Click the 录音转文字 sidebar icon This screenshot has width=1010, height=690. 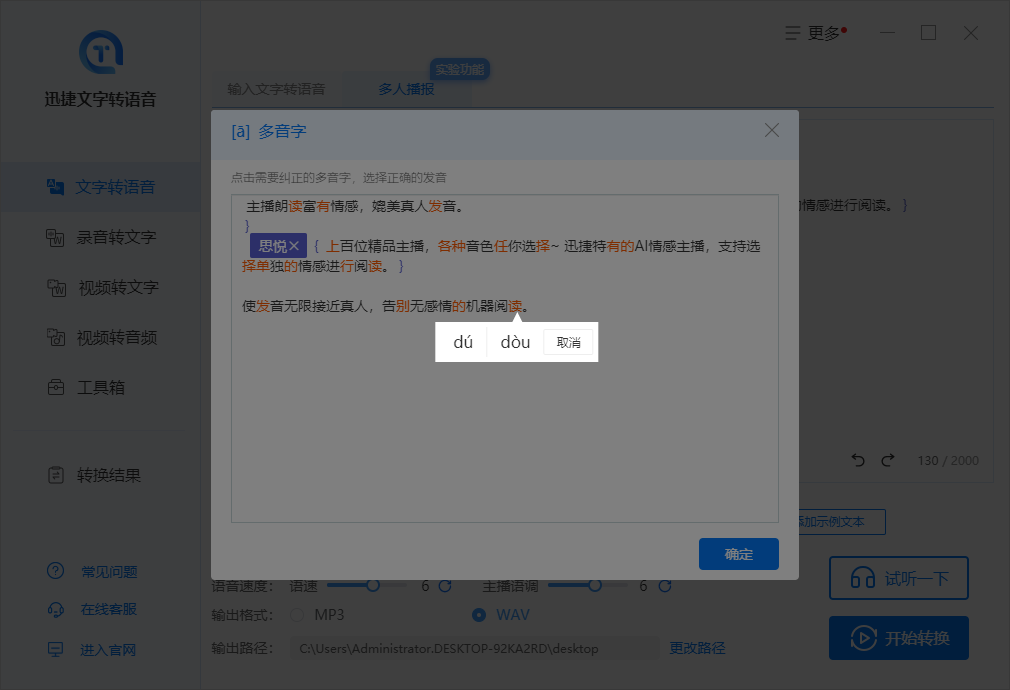[x=55, y=237]
